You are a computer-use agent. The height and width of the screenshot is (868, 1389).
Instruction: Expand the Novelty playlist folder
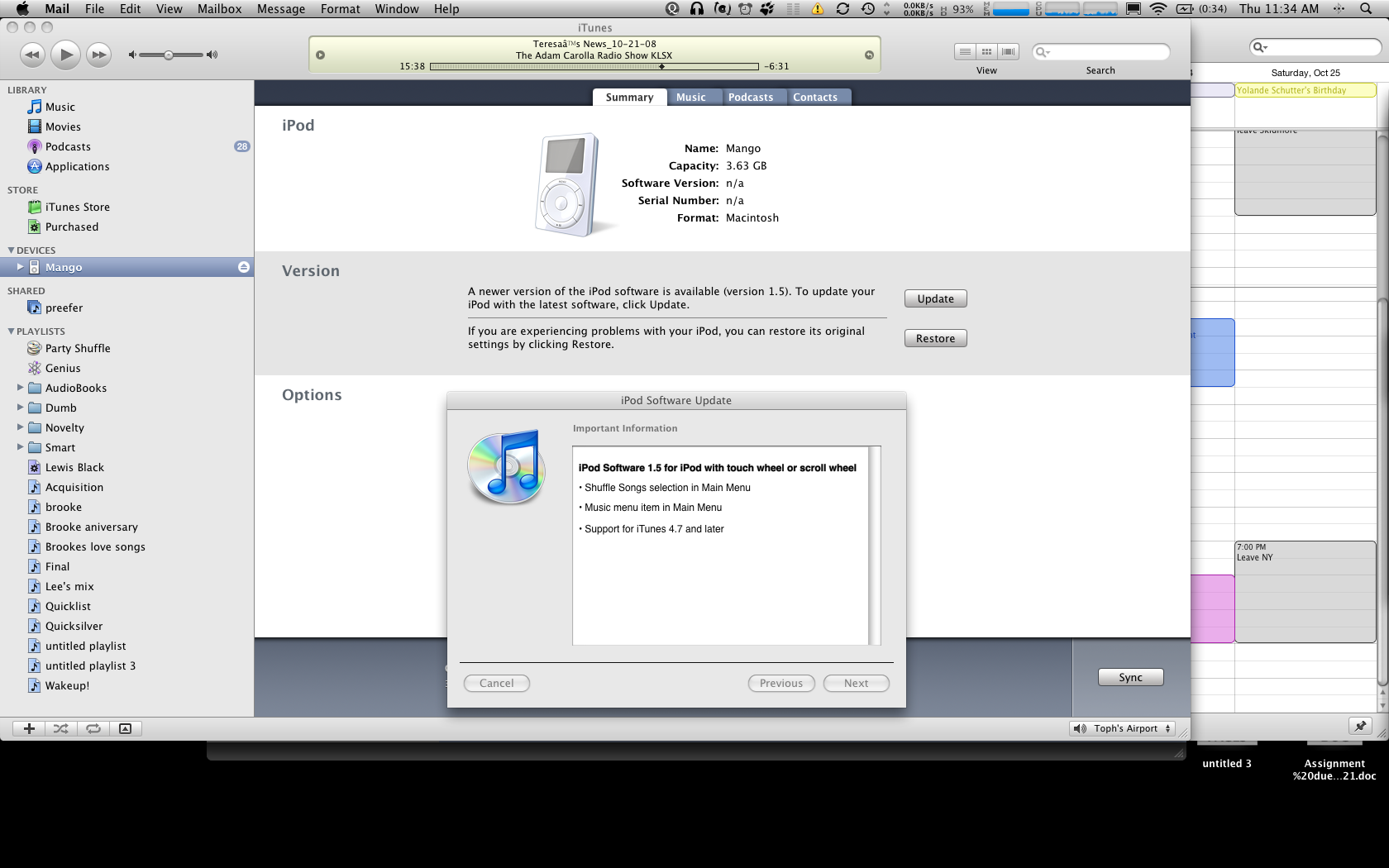click(x=20, y=427)
